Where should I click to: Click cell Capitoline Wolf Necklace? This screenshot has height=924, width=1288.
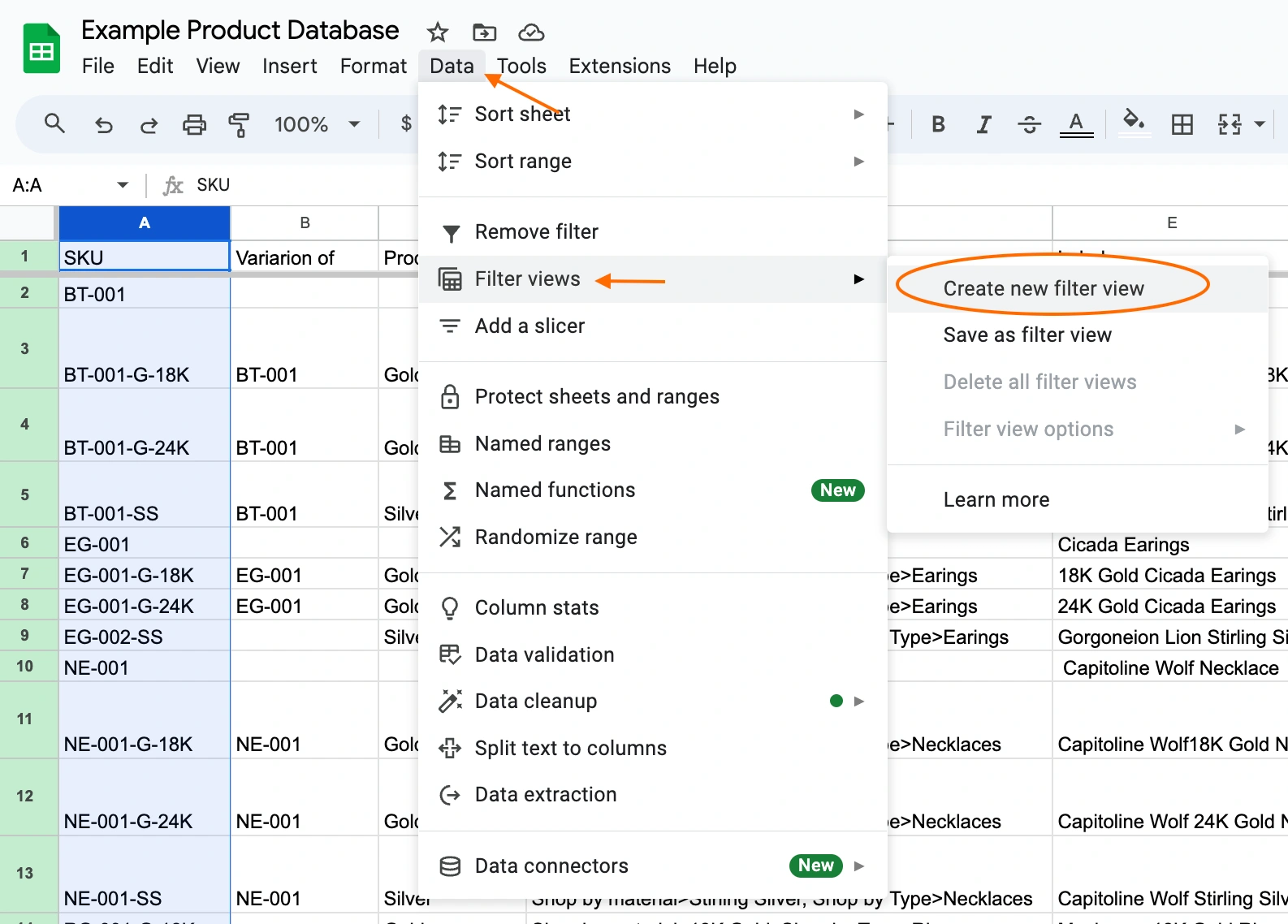point(1171,667)
